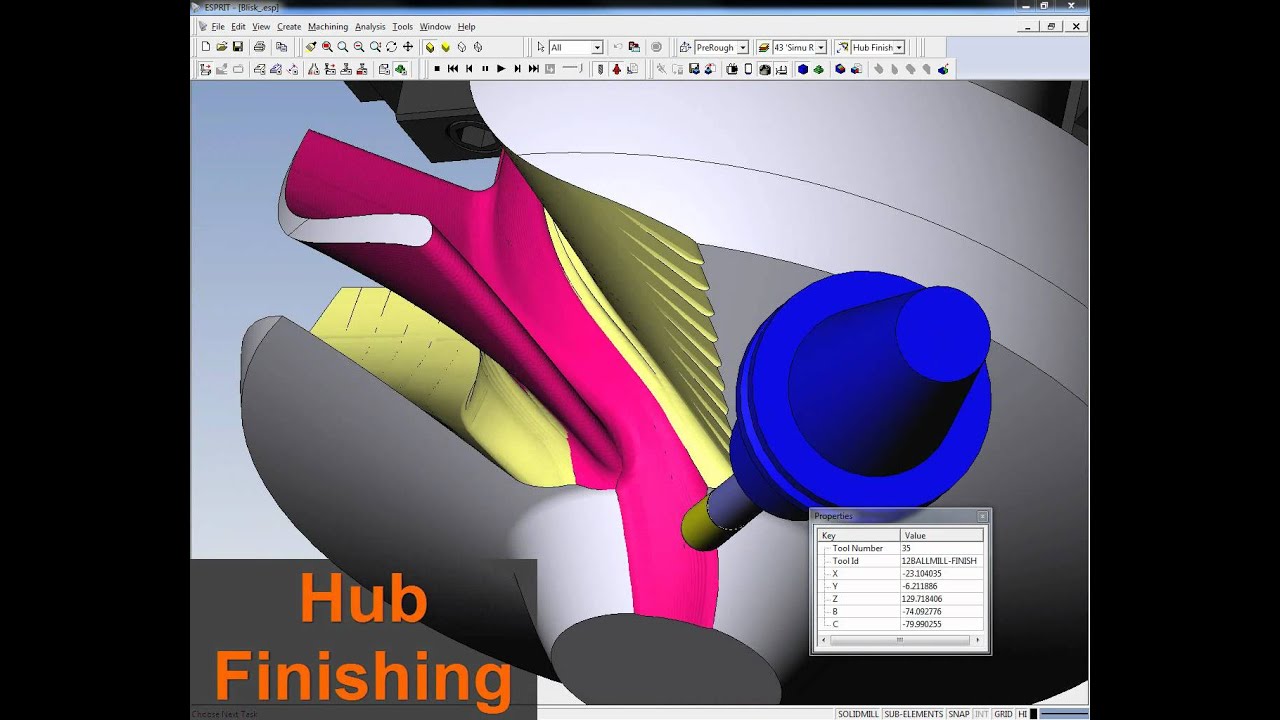Image resolution: width=1280 pixels, height=720 pixels.
Task: Click the save stock floppy icon in simulation toolbar
Action: [694, 69]
